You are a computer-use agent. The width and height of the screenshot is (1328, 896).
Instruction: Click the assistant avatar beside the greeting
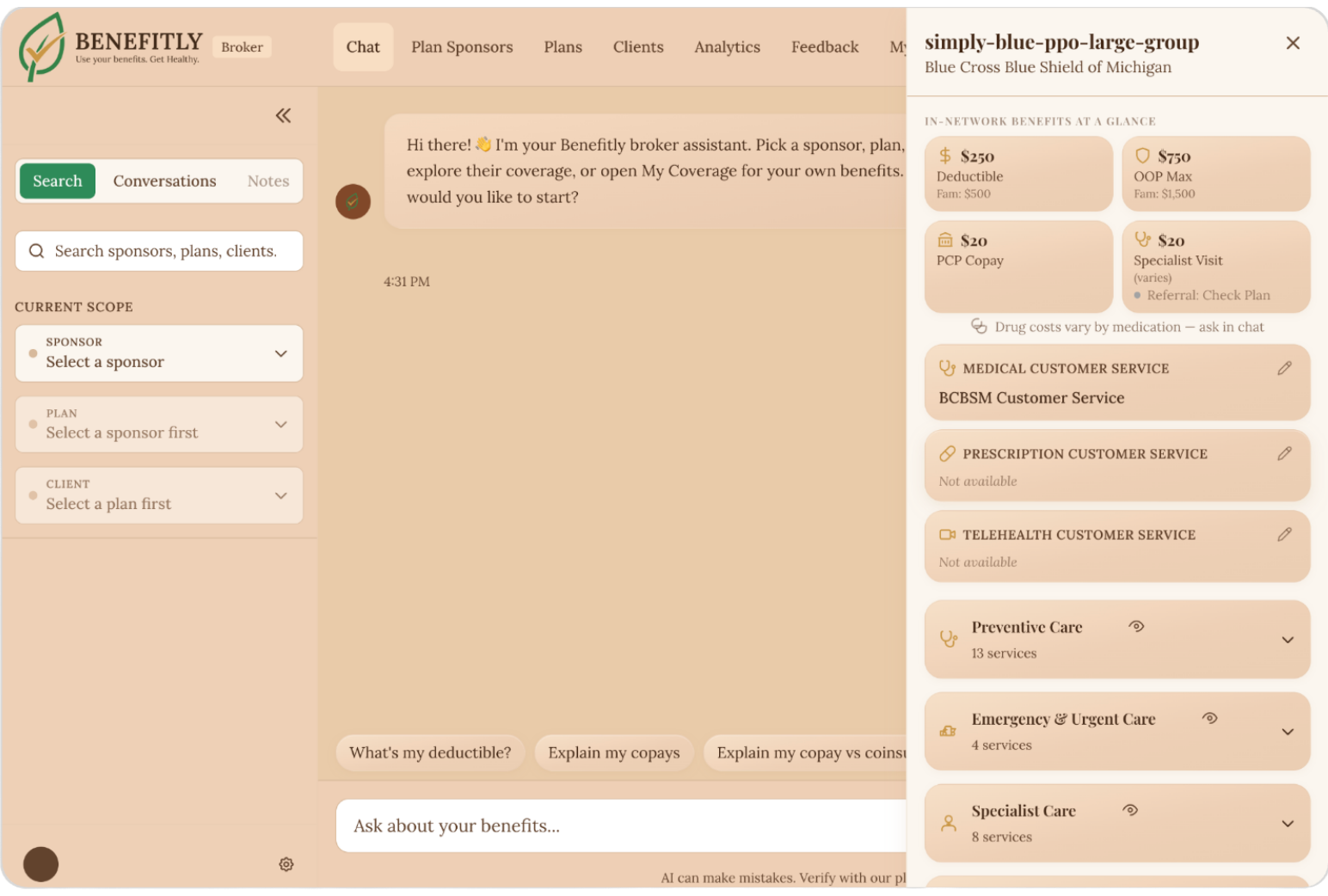click(x=353, y=201)
